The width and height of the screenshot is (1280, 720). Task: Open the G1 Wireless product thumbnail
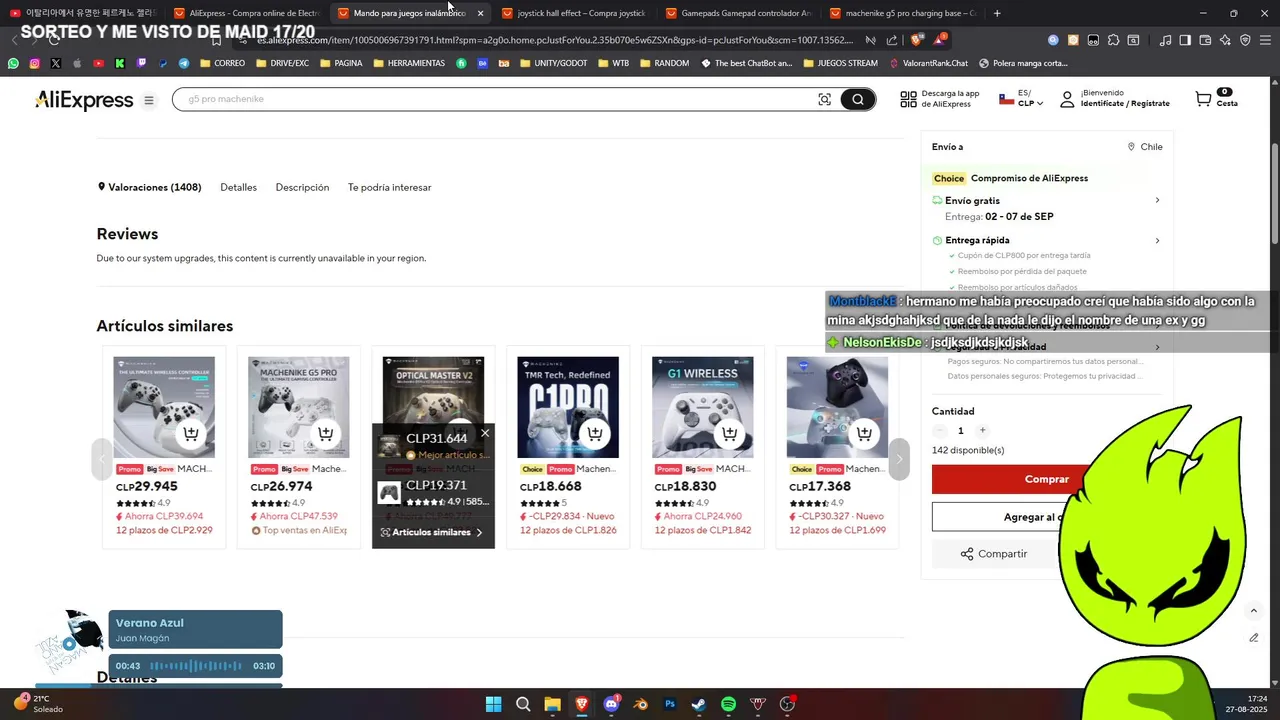tap(702, 407)
